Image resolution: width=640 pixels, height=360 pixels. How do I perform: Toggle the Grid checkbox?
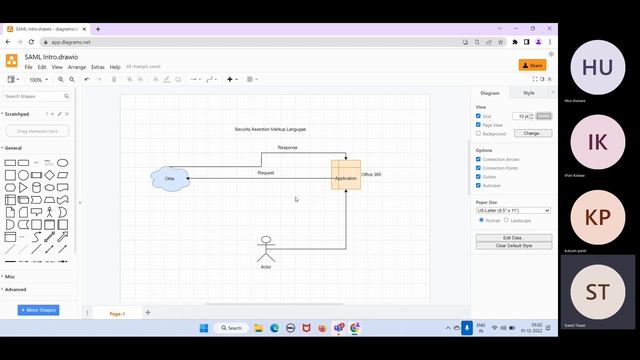[478, 116]
